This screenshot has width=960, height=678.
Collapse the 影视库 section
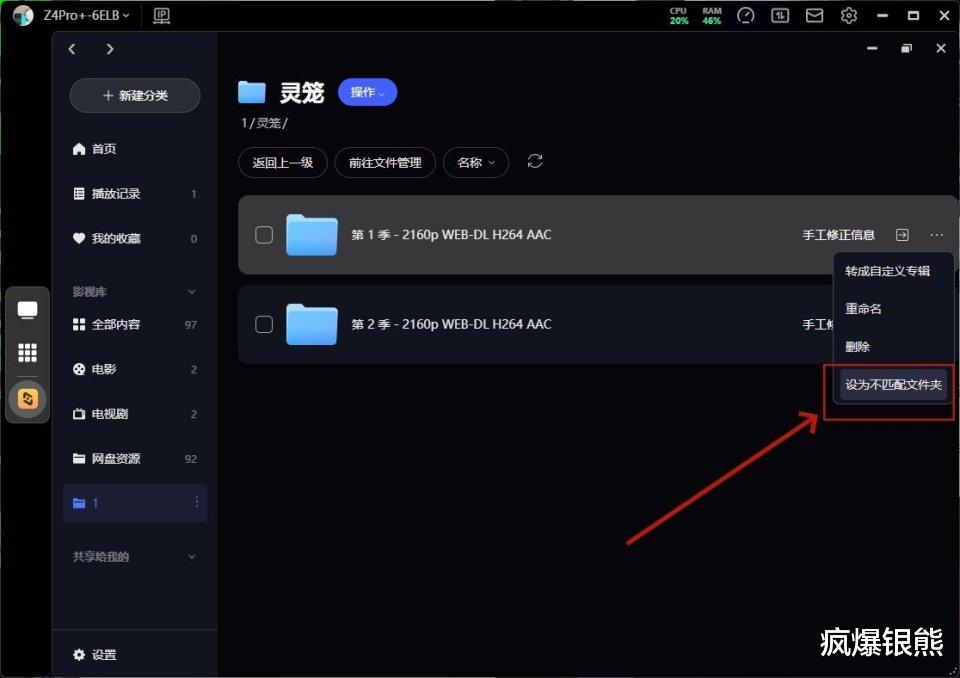pos(192,292)
